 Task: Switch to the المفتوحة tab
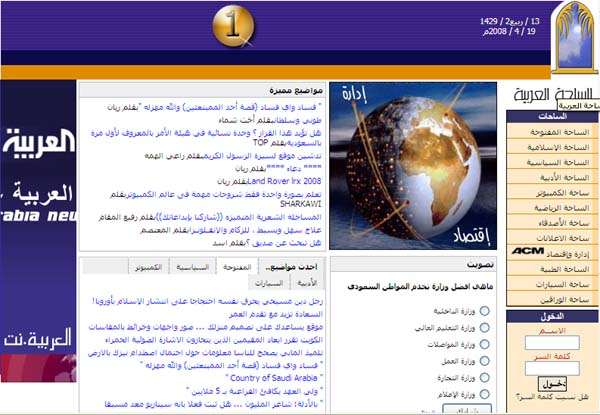(237, 267)
